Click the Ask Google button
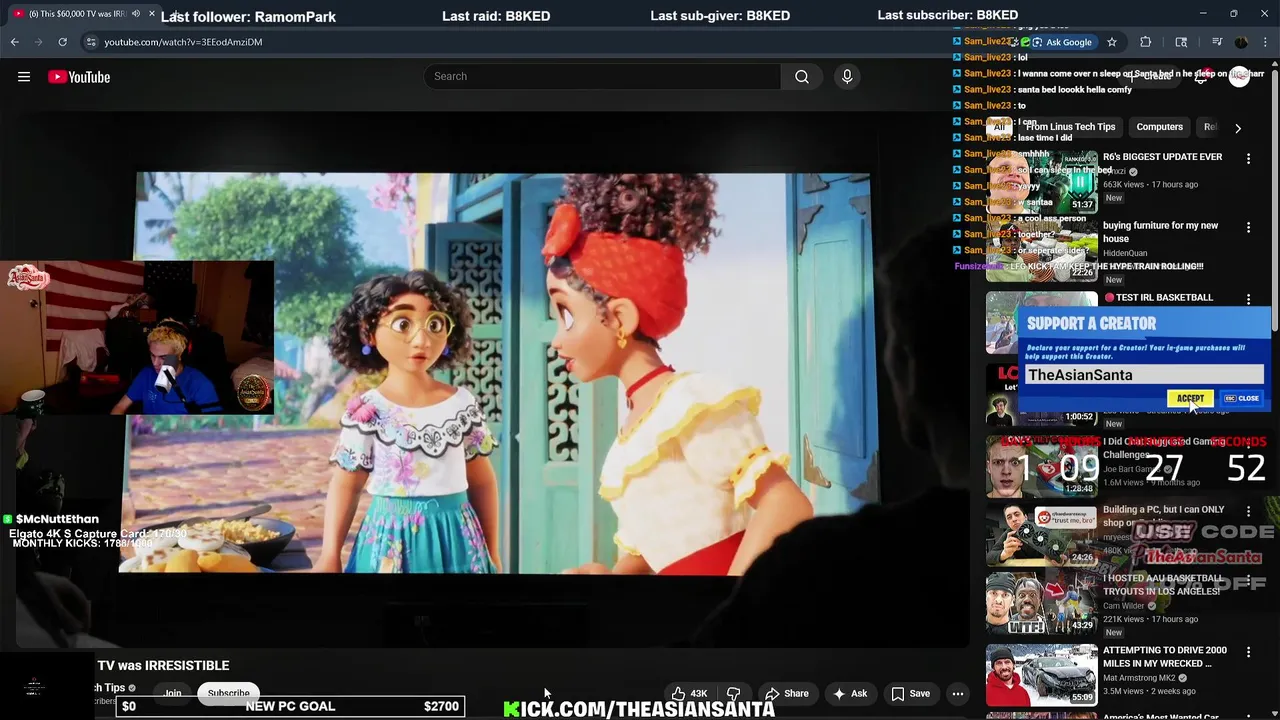The width and height of the screenshot is (1280, 720). pos(1062,42)
